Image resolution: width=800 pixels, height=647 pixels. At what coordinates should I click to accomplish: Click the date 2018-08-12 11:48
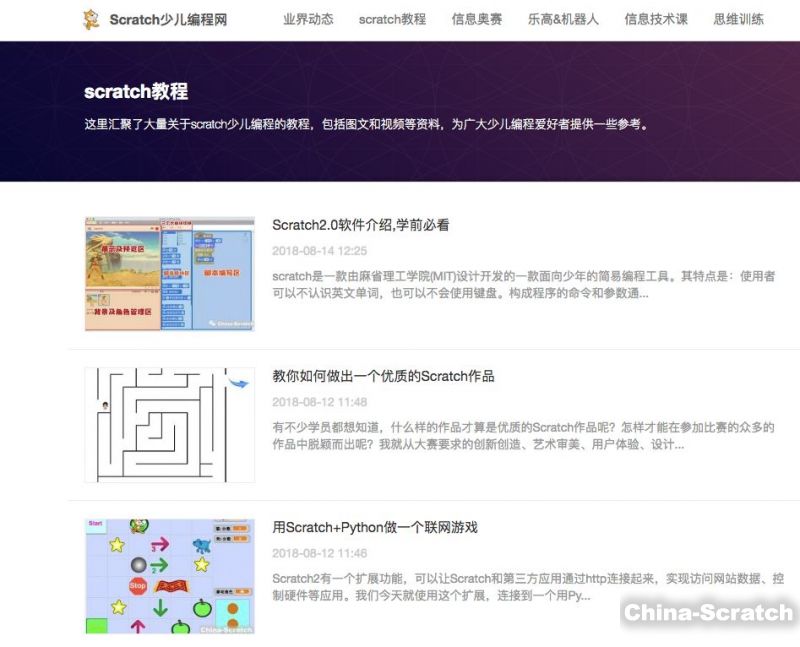tap(319, 402)
